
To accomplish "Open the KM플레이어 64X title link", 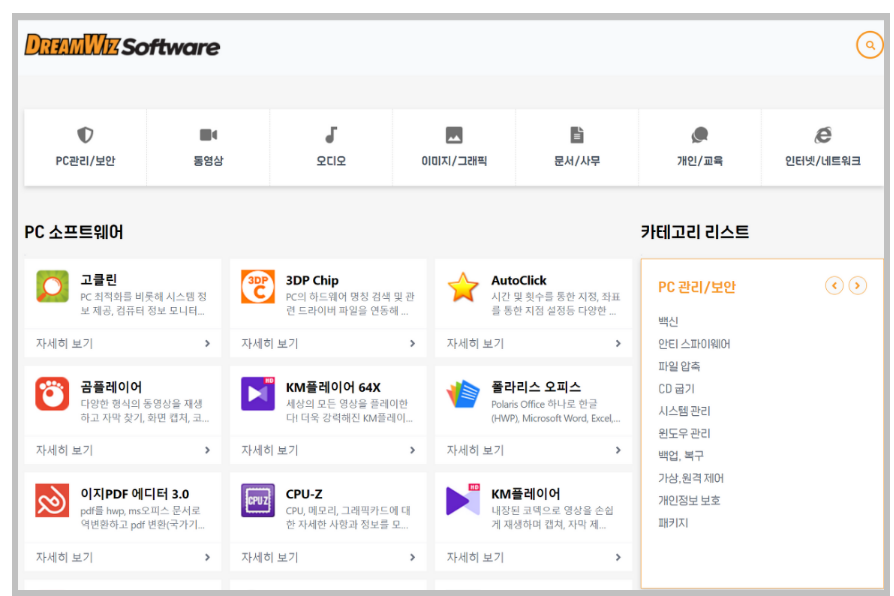I will [333, 387].
